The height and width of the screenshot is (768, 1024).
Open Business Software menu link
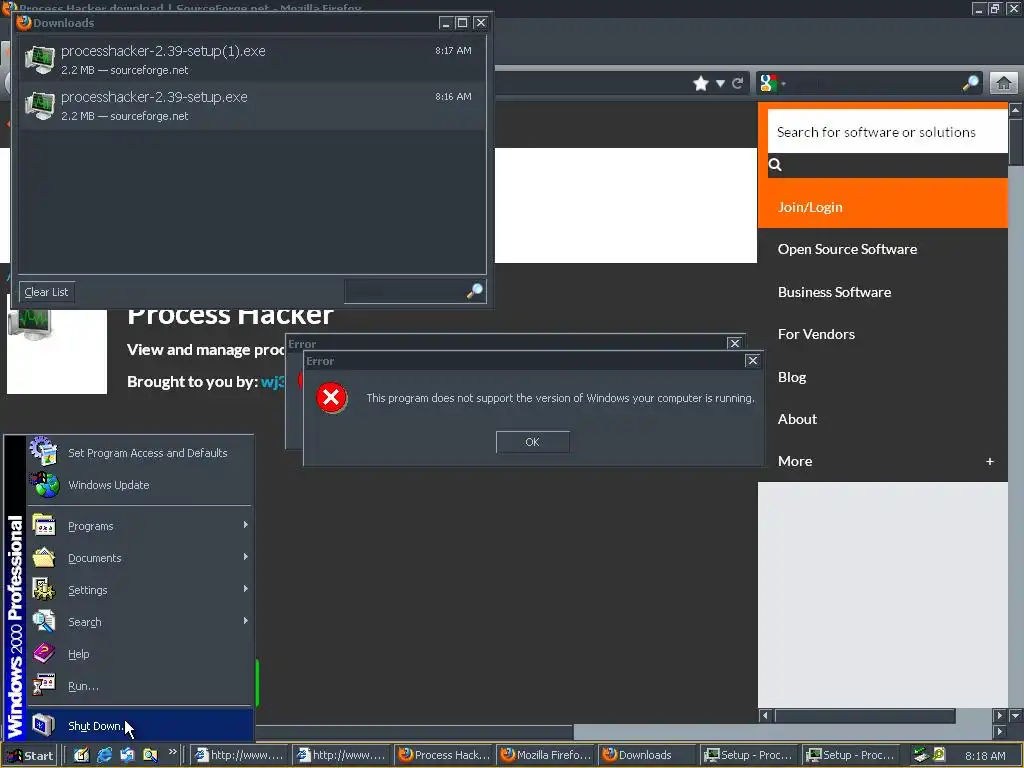pyautogui.click(x=834, y=292)
